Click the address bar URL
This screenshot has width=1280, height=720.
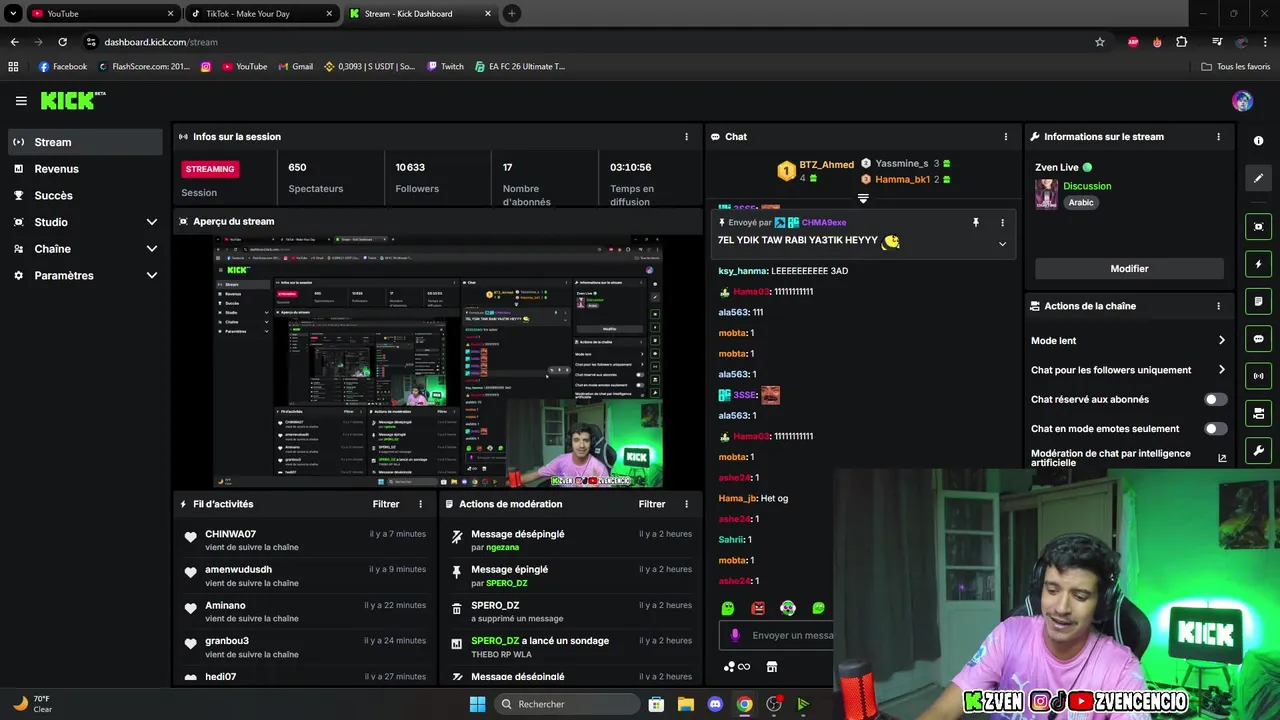[161, 42]
